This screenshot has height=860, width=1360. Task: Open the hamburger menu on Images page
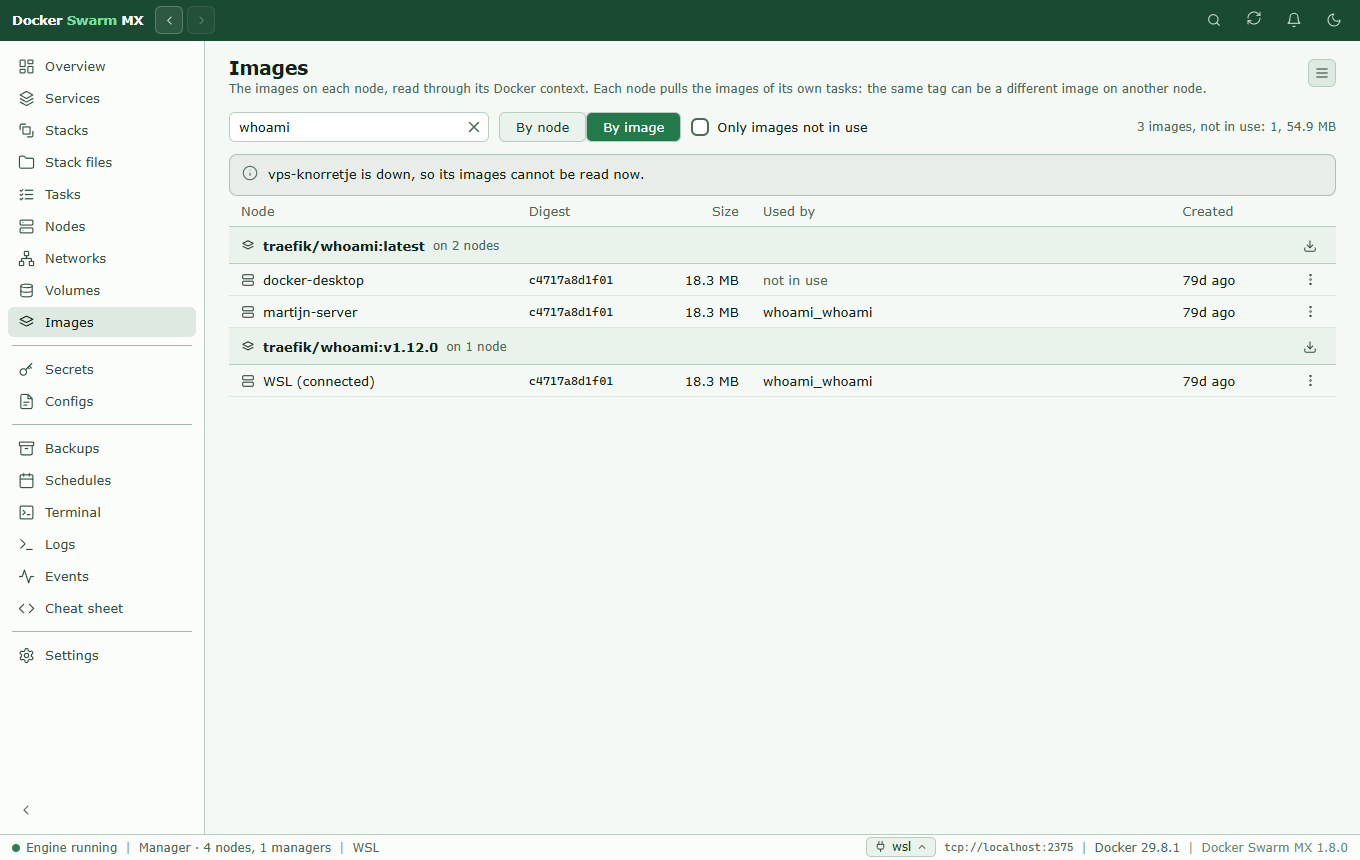[1322, 73]
